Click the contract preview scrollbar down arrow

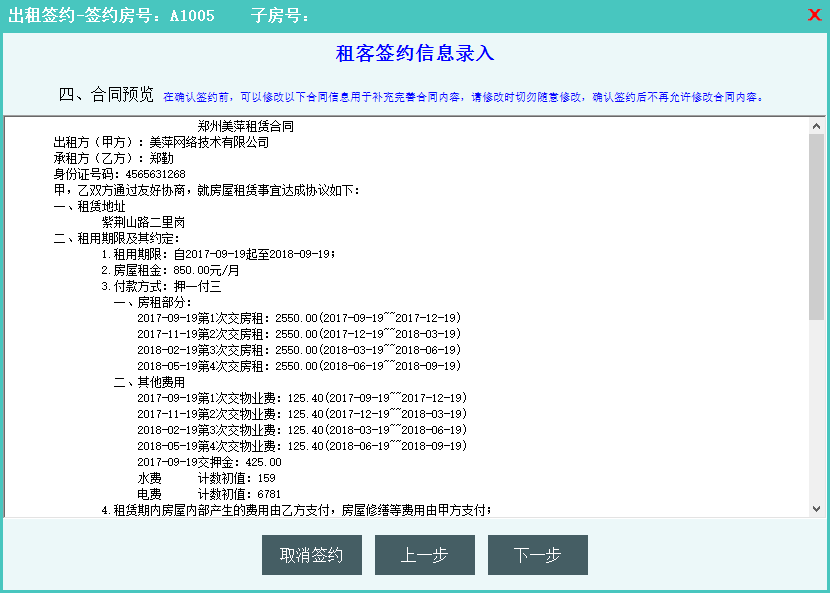pyautogui.click(x=816, y=508)
